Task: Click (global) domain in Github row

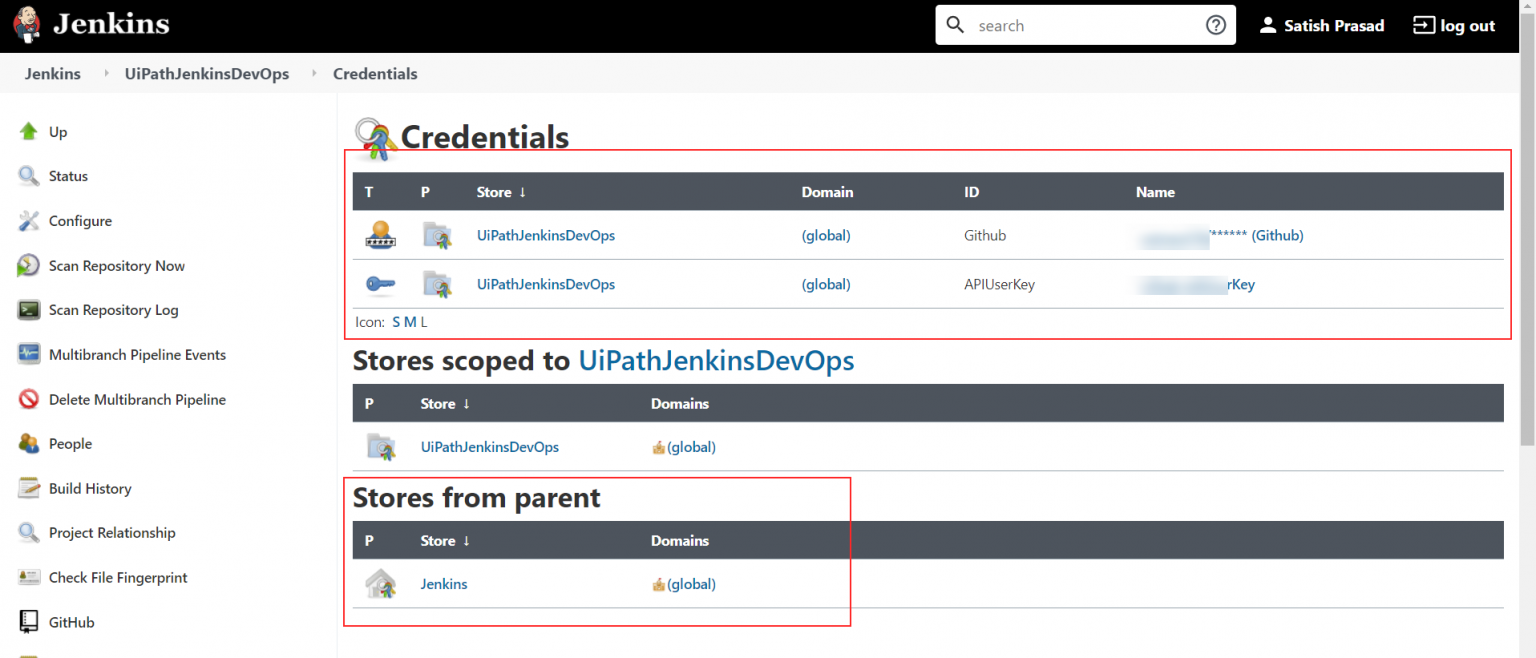Action: coord(826,236)
